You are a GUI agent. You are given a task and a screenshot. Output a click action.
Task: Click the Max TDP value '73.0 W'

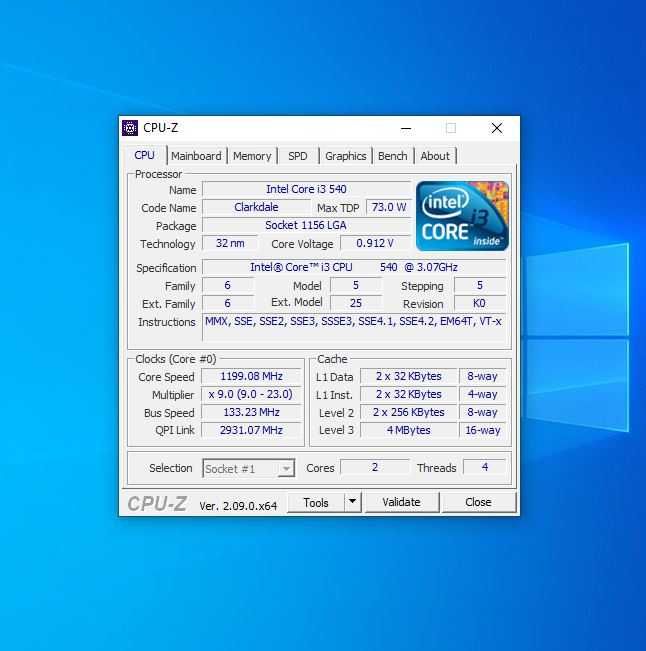coord(389,207)
